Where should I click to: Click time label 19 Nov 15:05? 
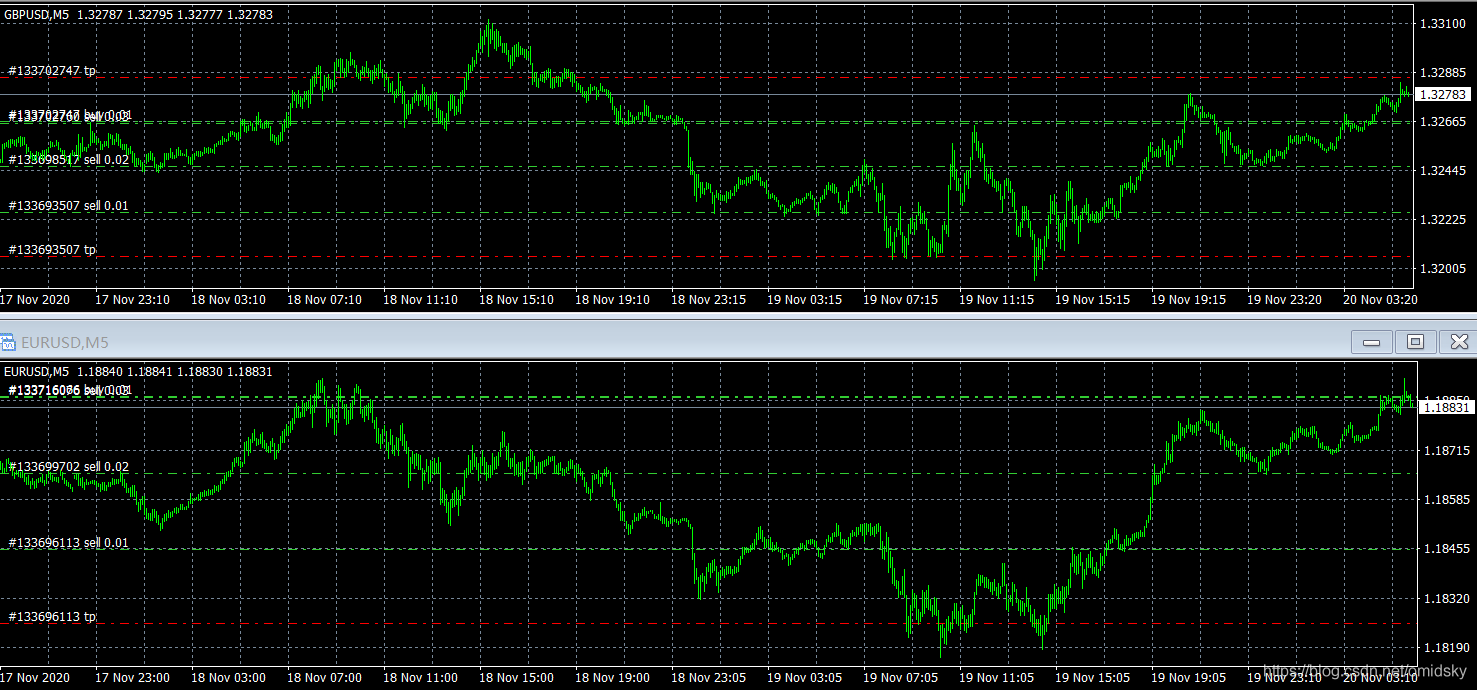tap(1092, 678)
